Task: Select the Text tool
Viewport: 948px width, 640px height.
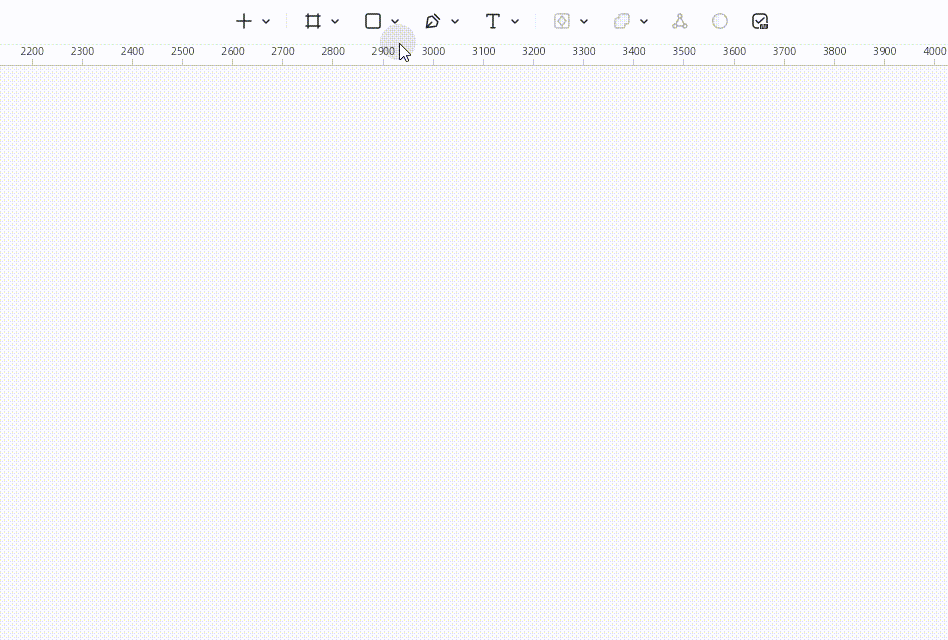Action: (493, 21)
